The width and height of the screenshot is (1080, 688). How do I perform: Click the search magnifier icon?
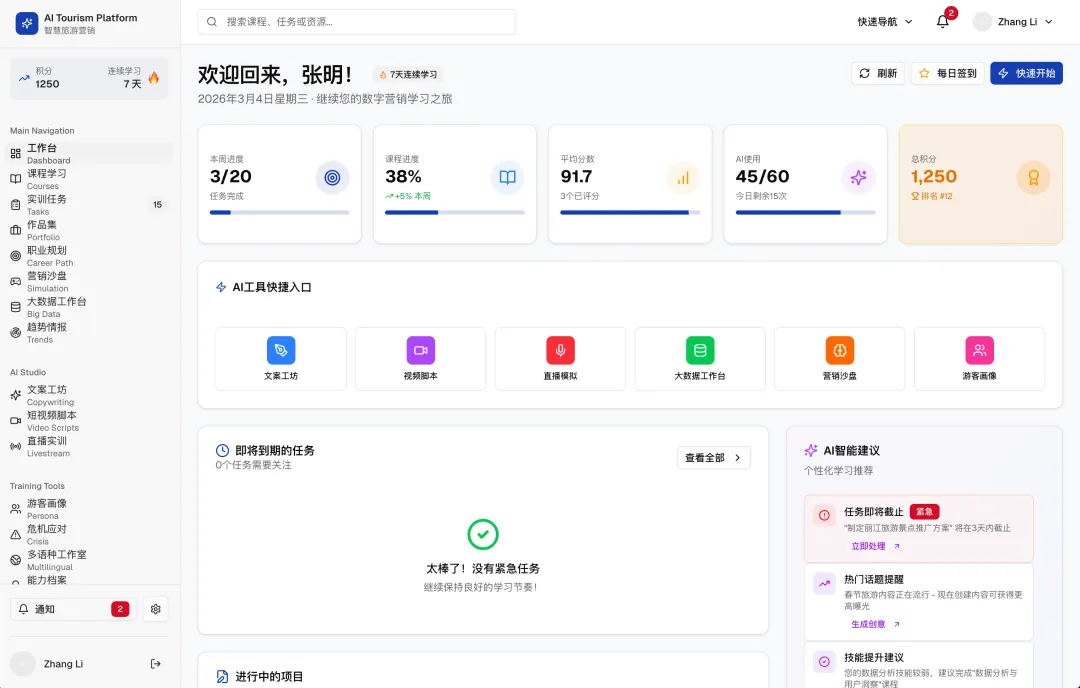tap(212, 22)
